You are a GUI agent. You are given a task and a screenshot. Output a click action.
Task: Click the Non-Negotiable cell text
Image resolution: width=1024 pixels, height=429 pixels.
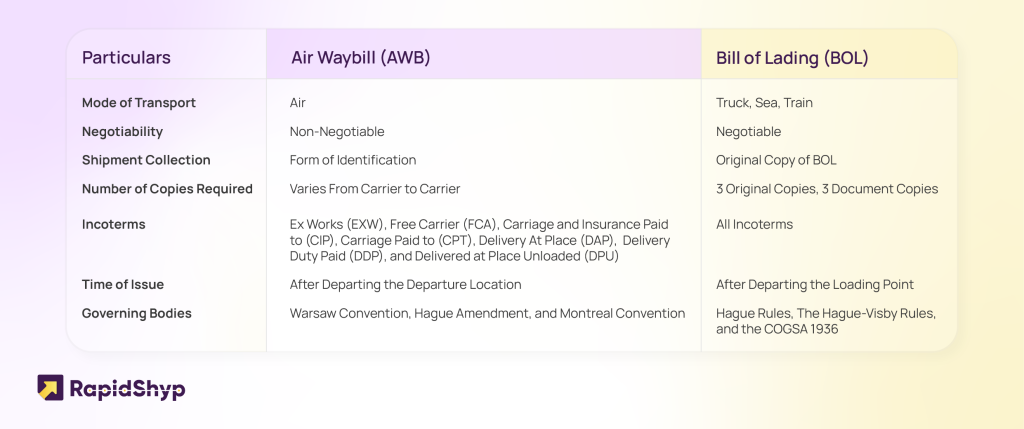(x=337, y=131)
